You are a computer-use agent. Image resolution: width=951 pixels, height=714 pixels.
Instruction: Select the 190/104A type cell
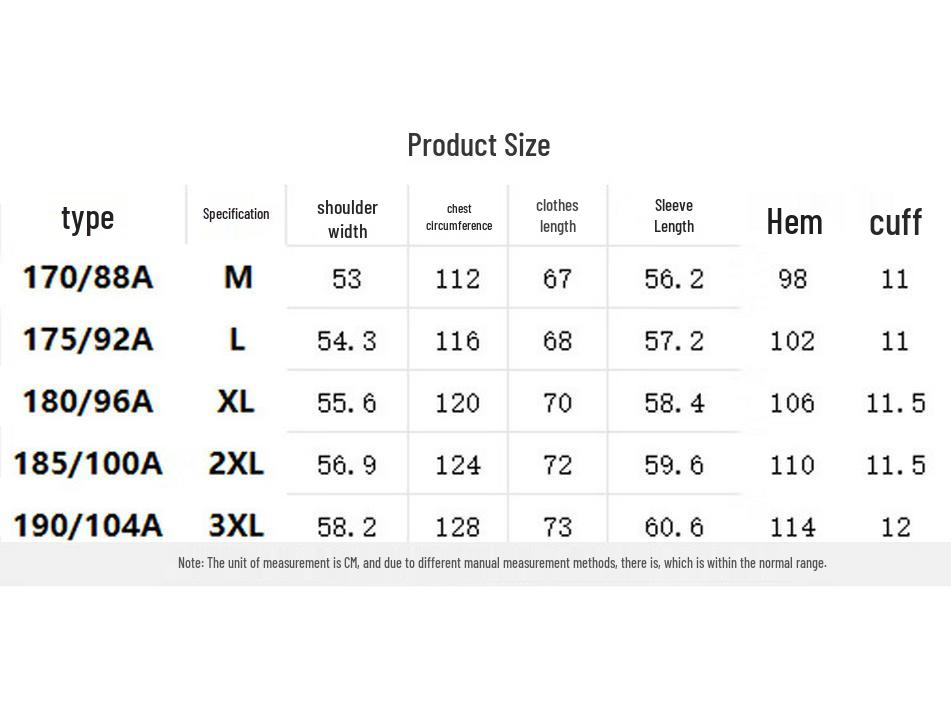(88, 524)
